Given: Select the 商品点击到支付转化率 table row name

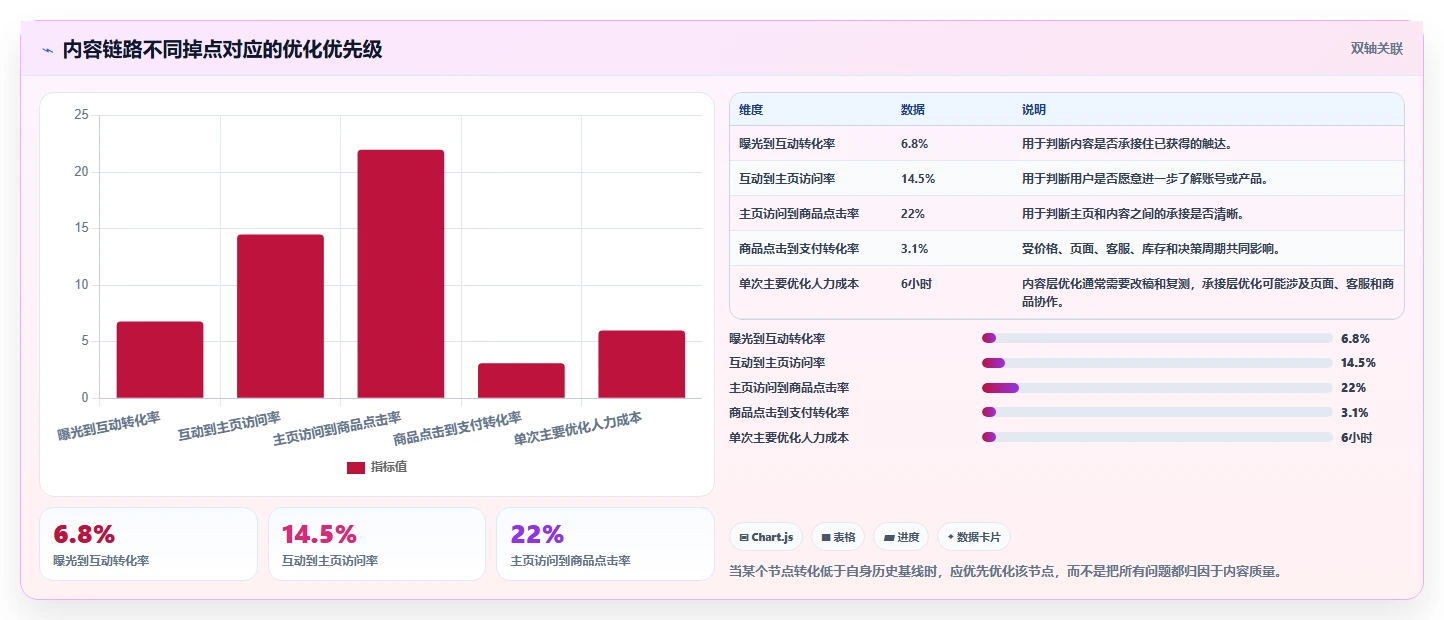Looking at the screenshot, I should pyautogui.click(x=799, y=249).
